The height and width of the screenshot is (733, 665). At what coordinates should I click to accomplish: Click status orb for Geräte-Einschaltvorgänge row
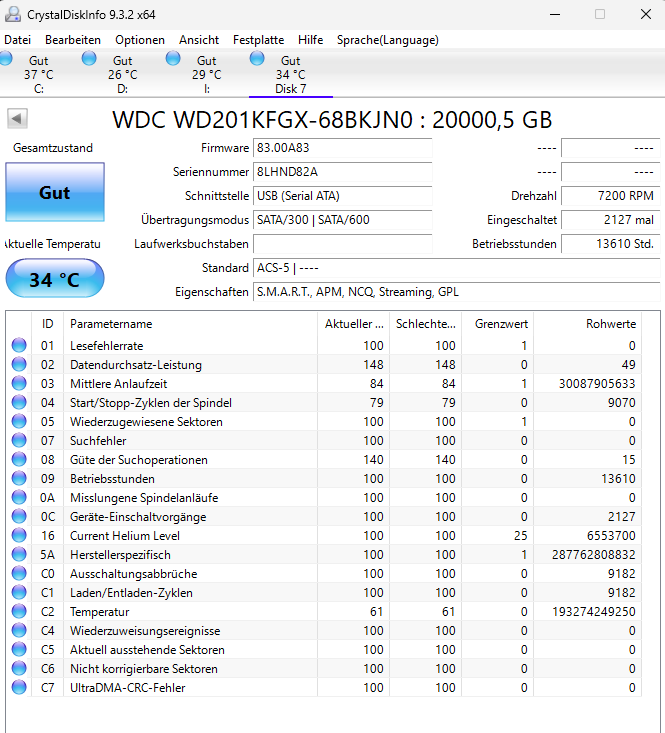tap(19, 517)
